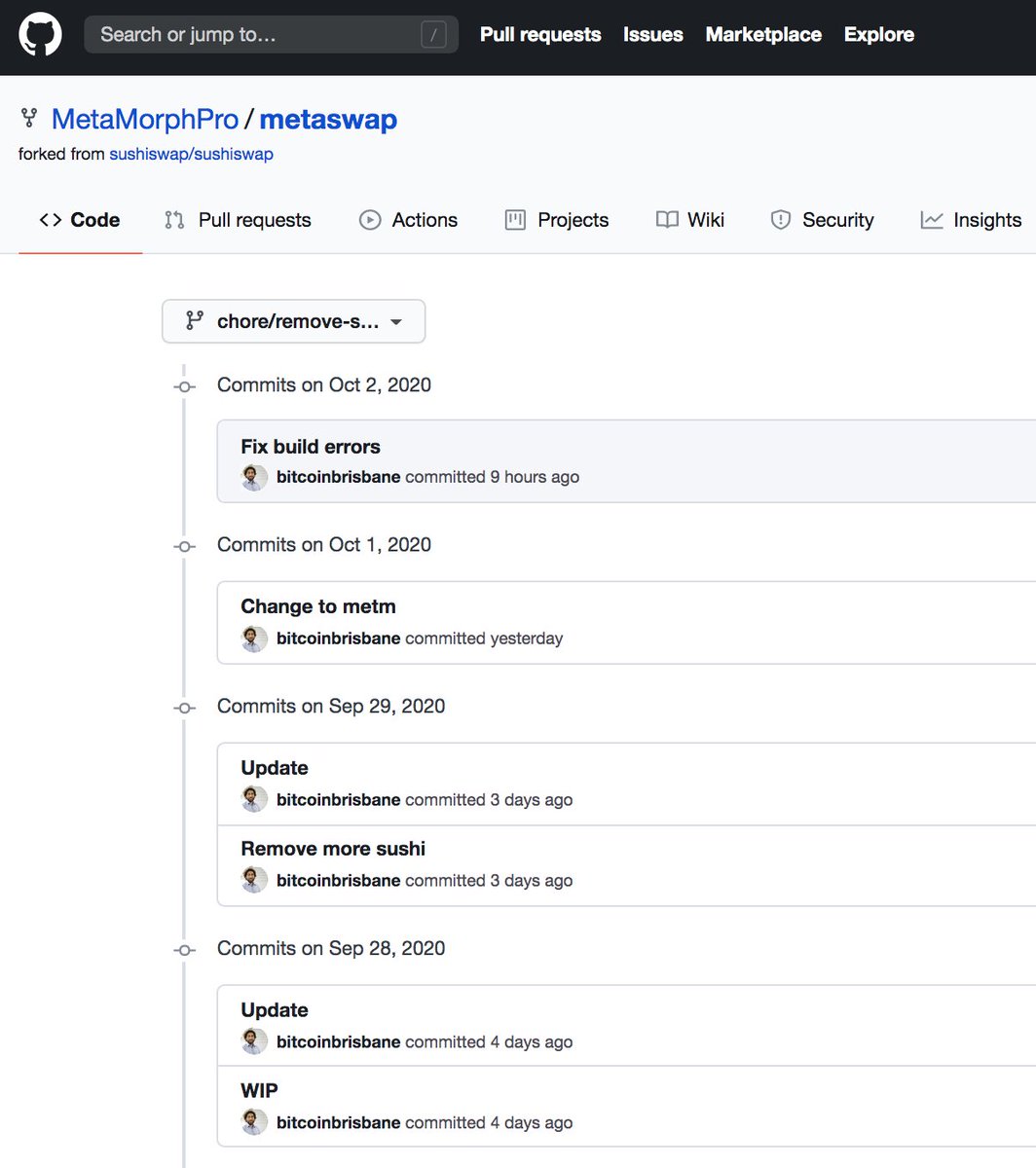This screenshot has width=1036, height=1168.
Task: Click the GitHub octocat logo
Action: click(39, 34)
